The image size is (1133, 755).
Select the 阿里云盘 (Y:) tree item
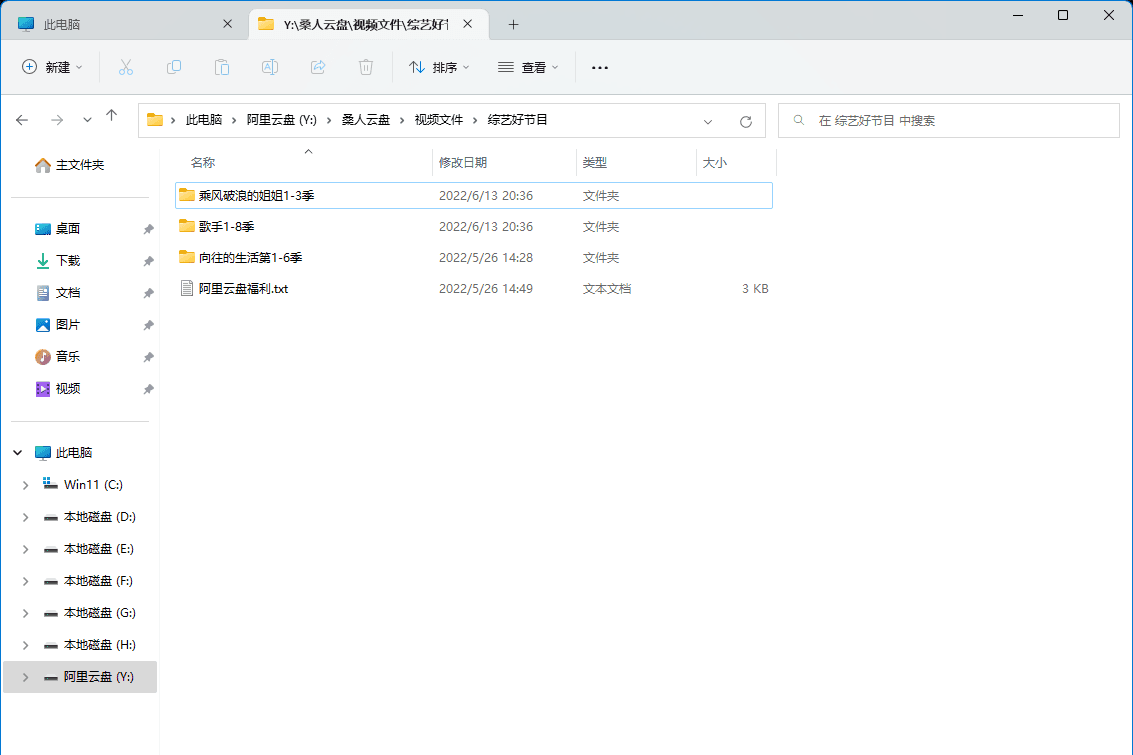[x=80, y=677]
